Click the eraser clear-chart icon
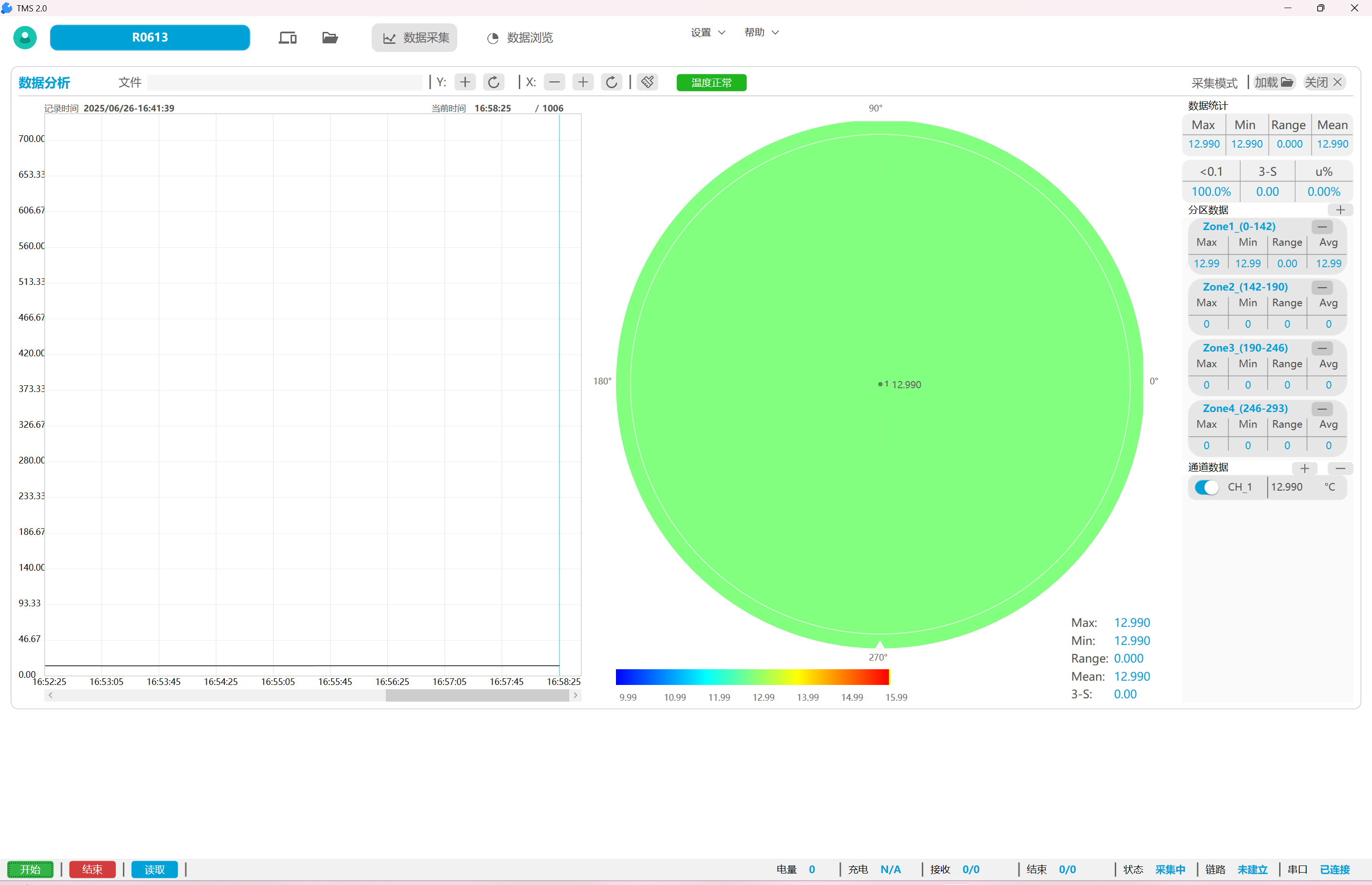The height and width of the screenshot is (885, 1372). (x=647, y=82)
